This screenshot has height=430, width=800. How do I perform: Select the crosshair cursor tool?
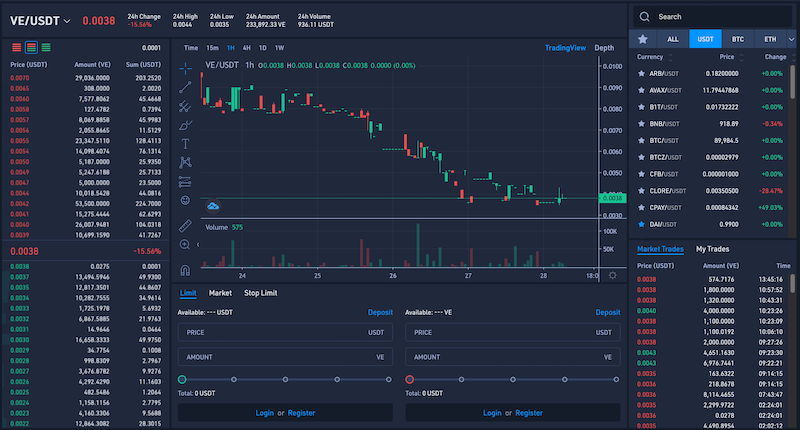click(185, 68)
